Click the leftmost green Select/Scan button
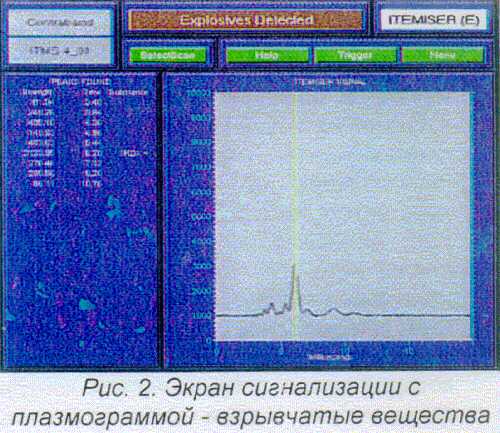This screenshot has width=500, height=433. 168,55
